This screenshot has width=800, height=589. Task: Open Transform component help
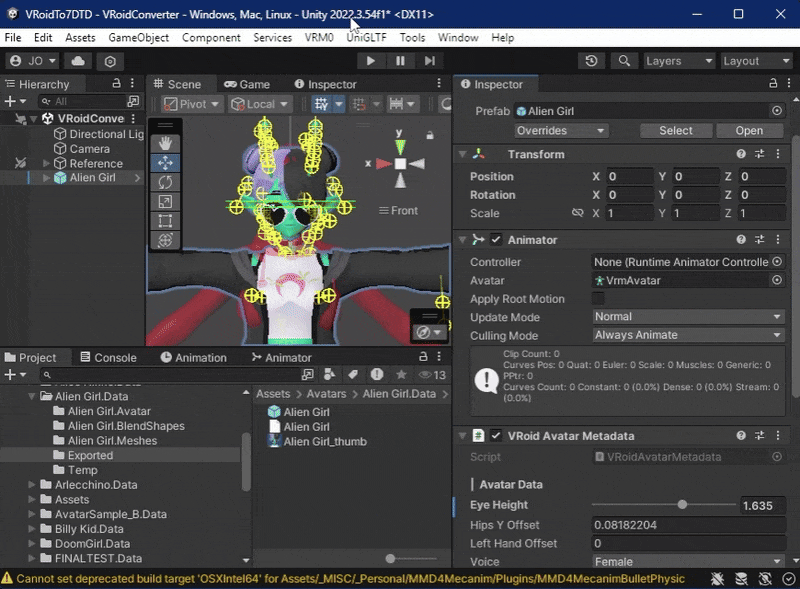coord(741,154)
